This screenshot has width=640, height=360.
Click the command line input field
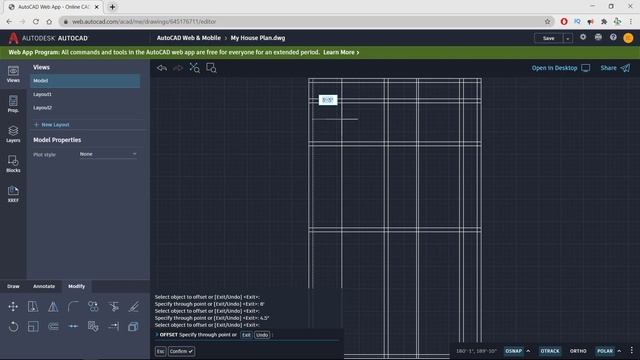[247, 335]
